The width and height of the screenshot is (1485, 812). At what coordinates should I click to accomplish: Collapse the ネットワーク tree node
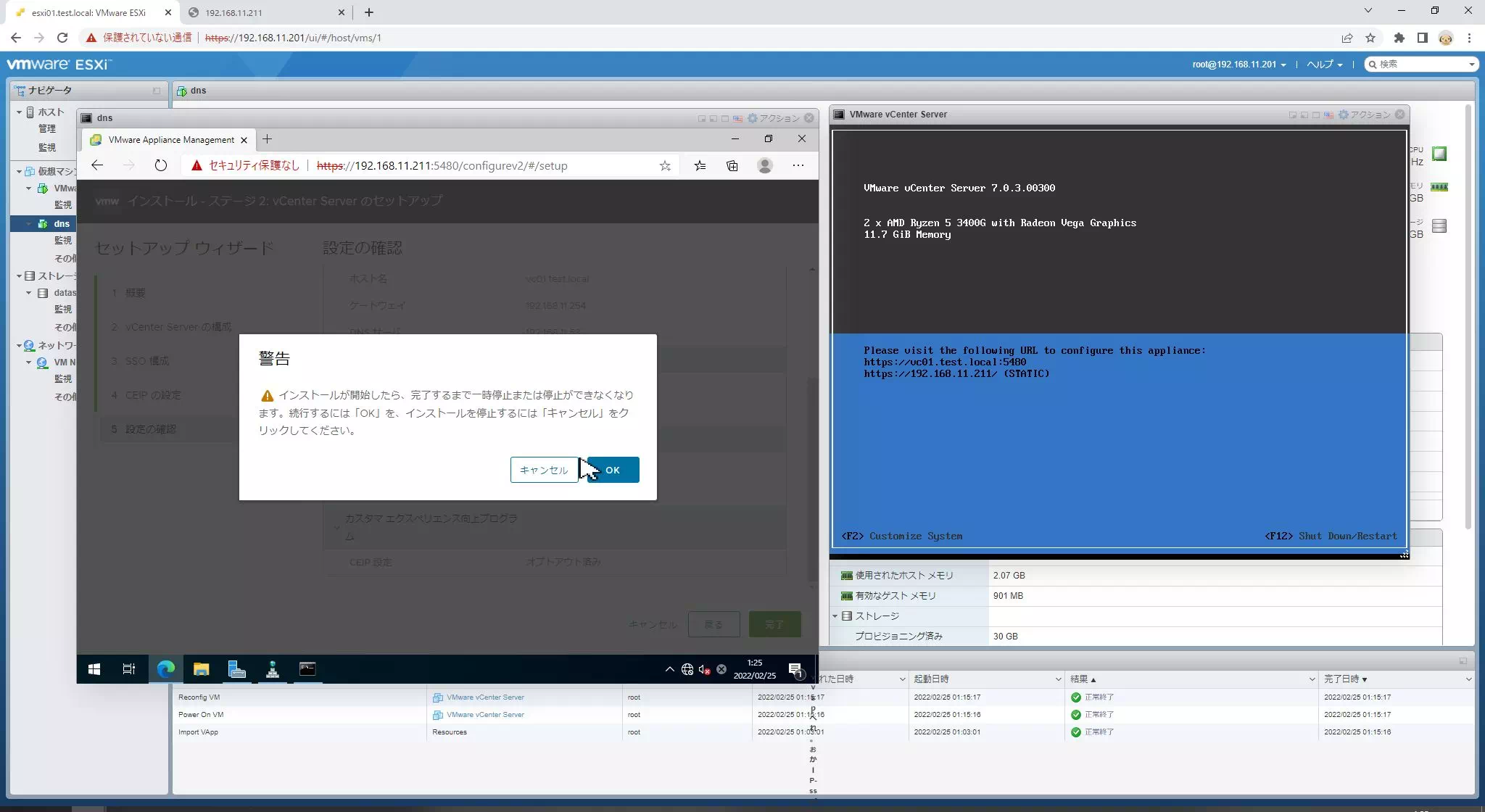pos(20,346)
